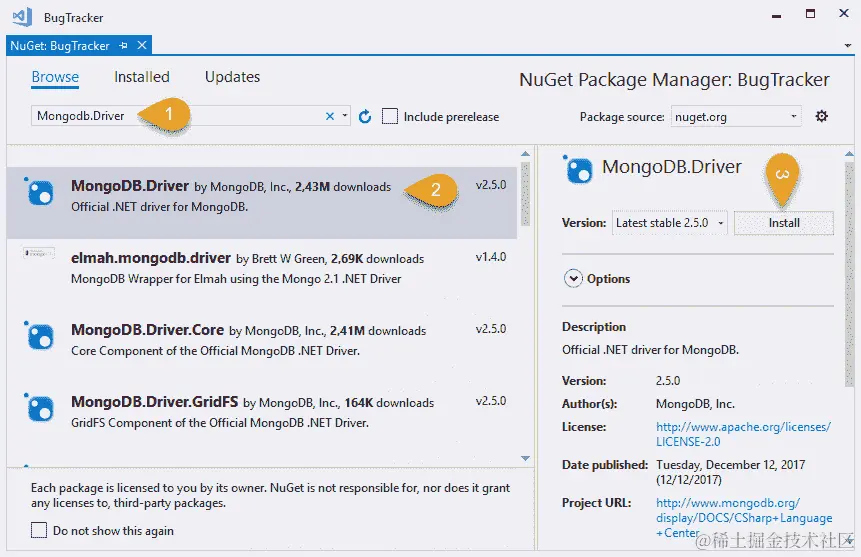Image resolution: width=861 pixels, height=557 pixels.
Task: Open NuGet settings gear icon
Action: (x=821, y=116)
